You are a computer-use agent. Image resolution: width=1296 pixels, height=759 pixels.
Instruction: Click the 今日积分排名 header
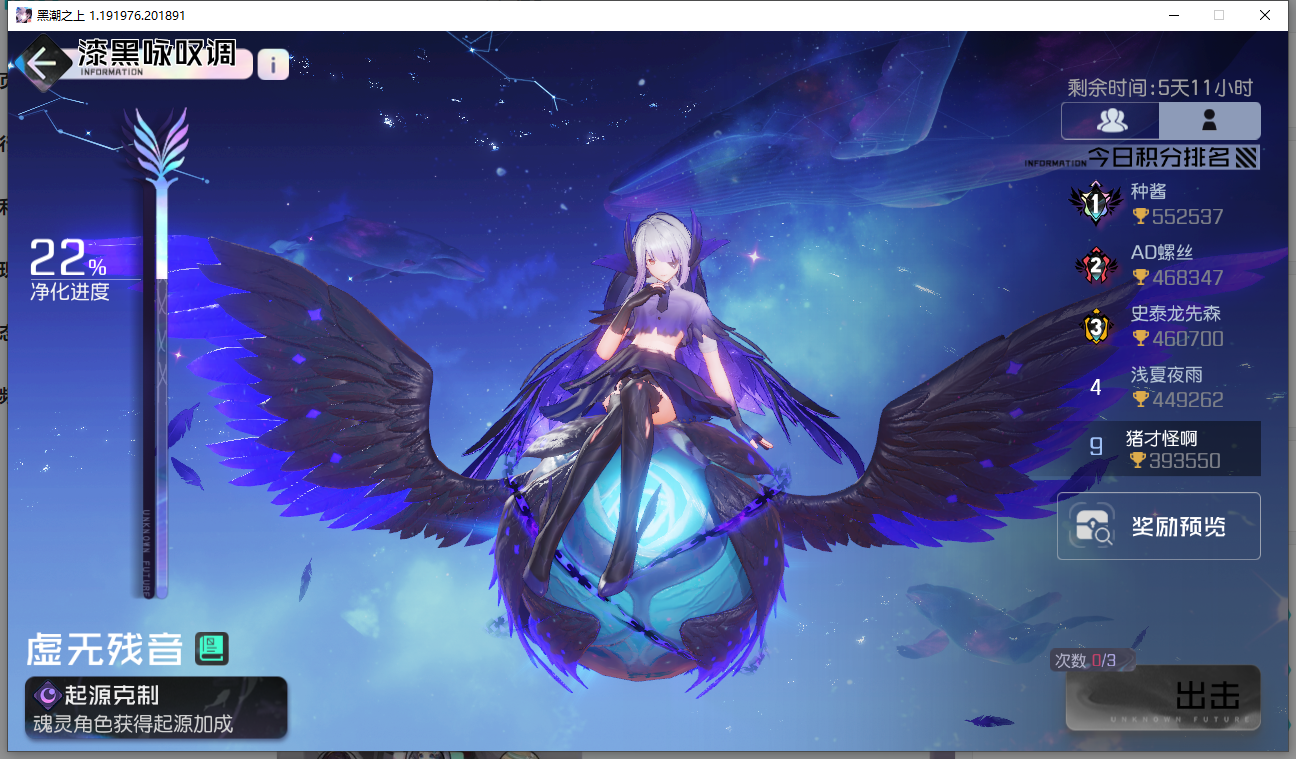tap(1159, 157)
